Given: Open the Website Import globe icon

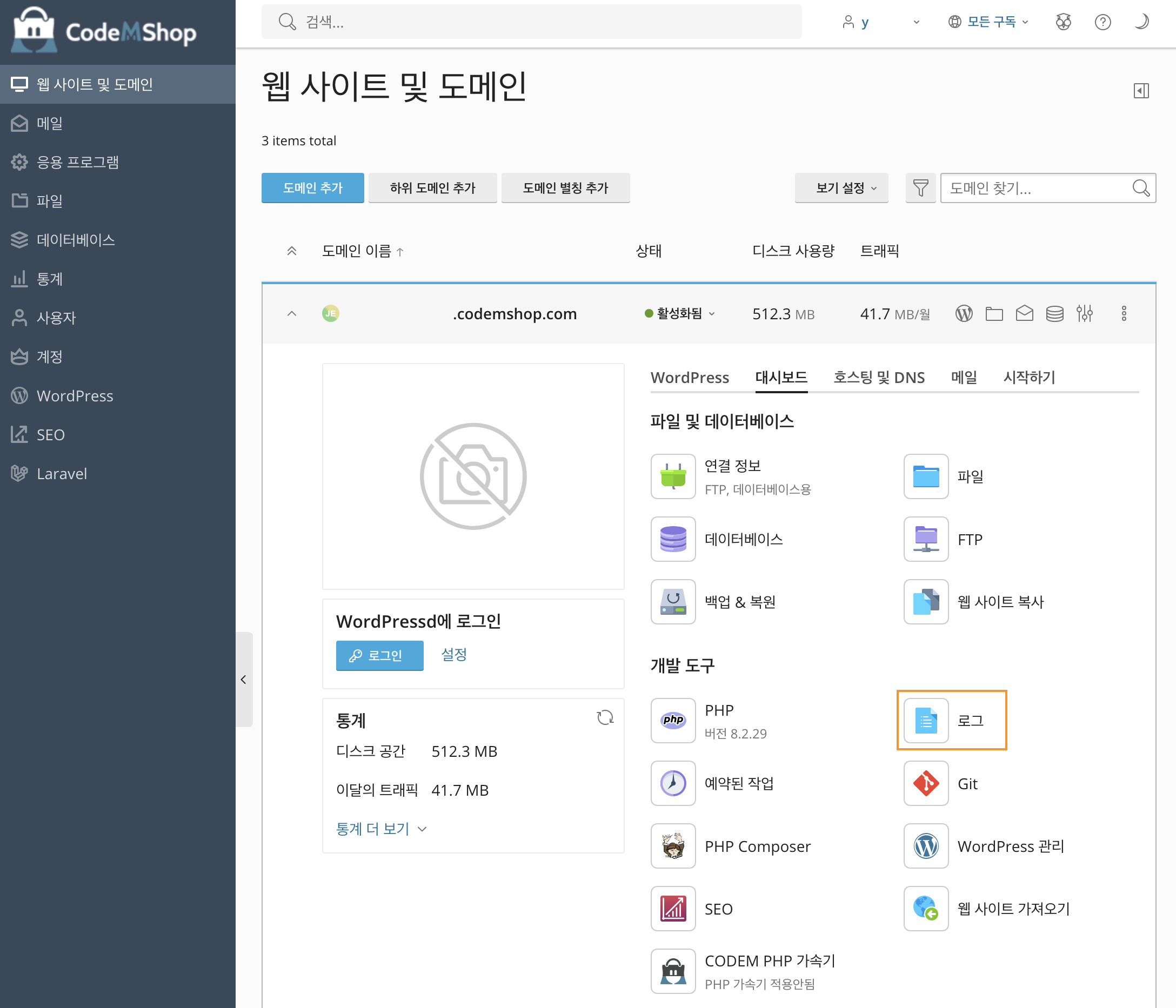Looking at the screenshot, I should 926,908.
